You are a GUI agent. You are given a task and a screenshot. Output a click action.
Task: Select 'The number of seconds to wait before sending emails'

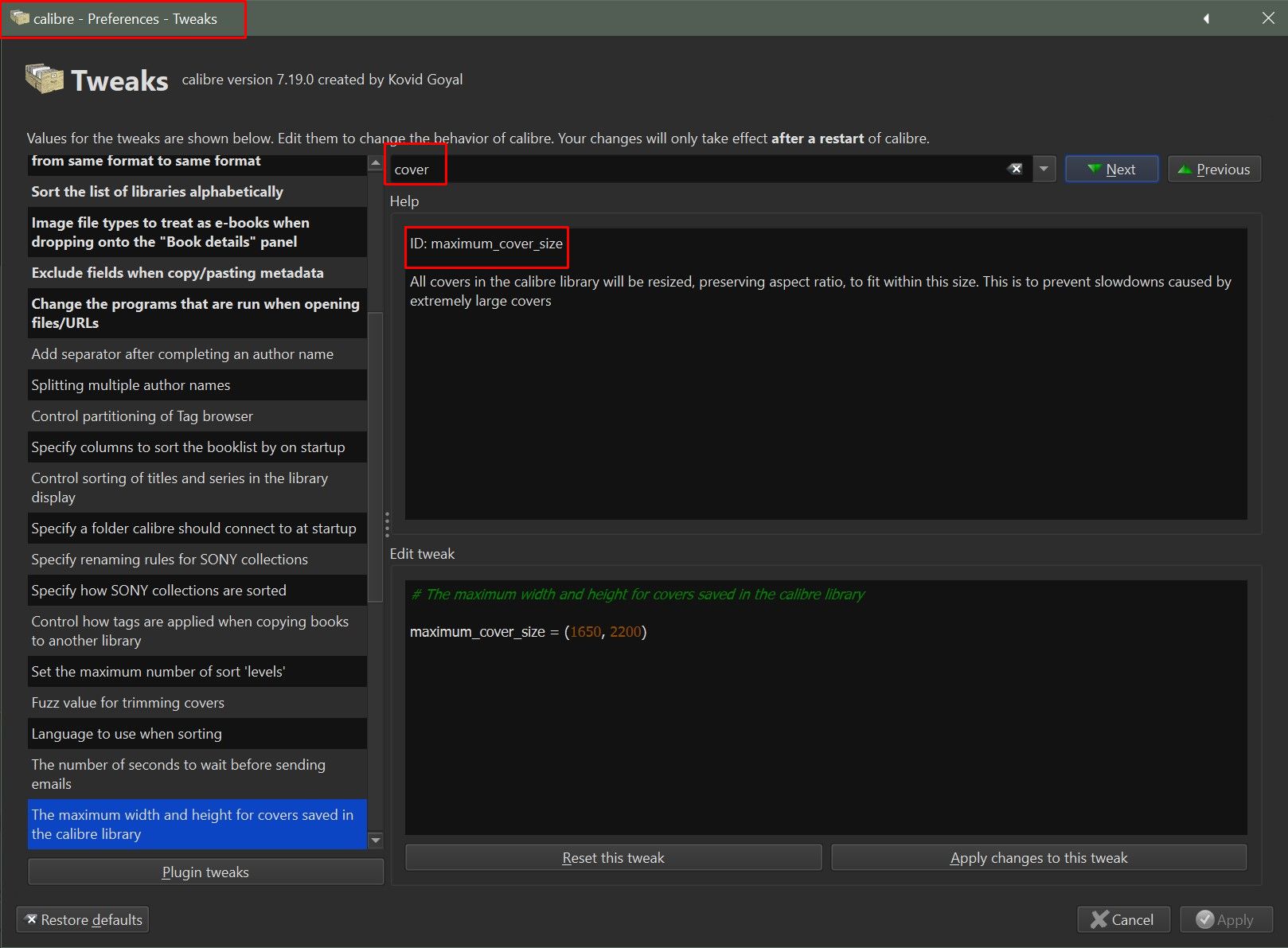pos(197,774)
